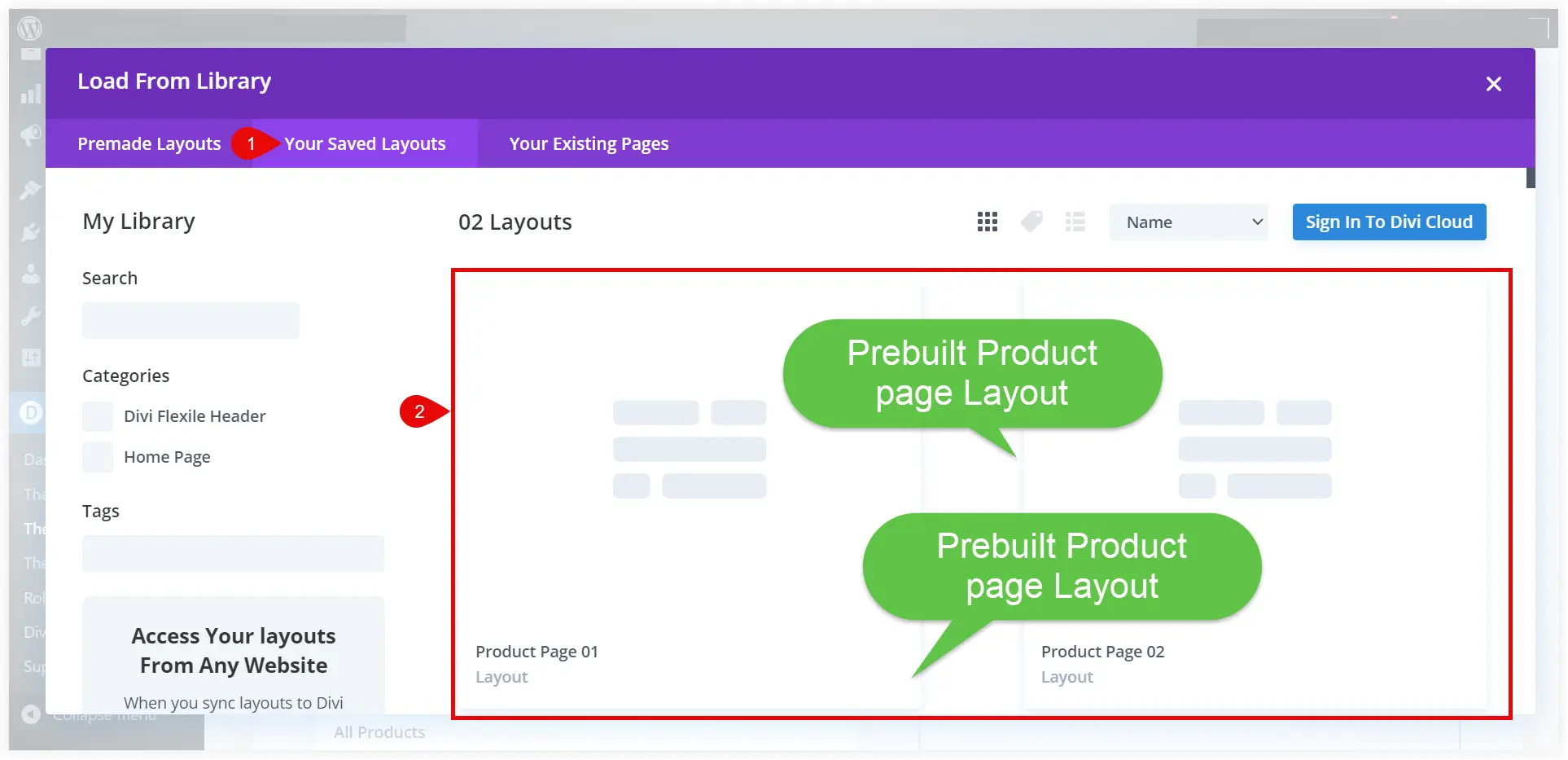Screen dimensions: 1568x760
Task: Open Plugins icon in admin sidebar
Action: (x=30, y=232)
